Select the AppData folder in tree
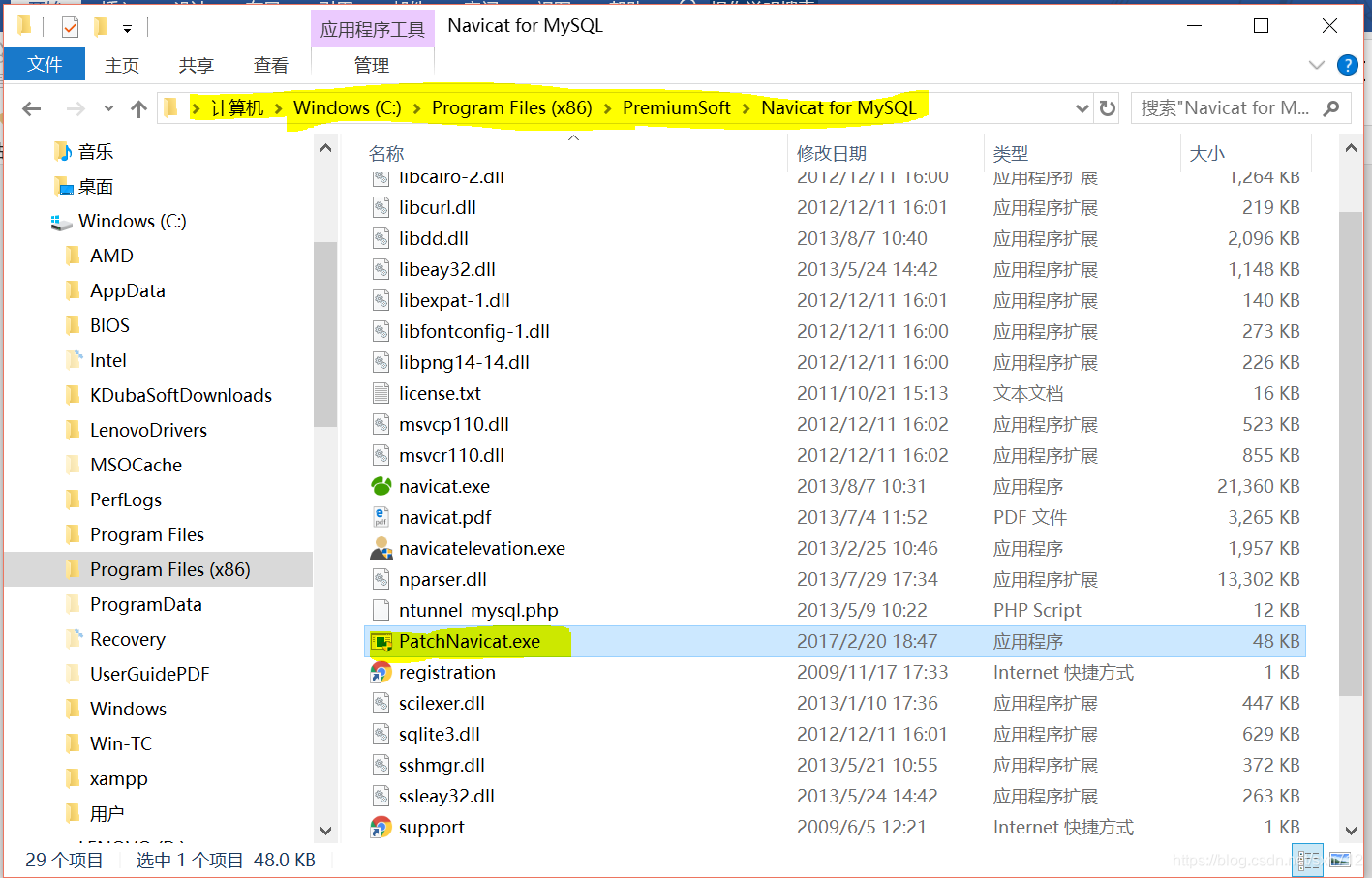This screenshot has width=1372, height=878. pos(127,290)
